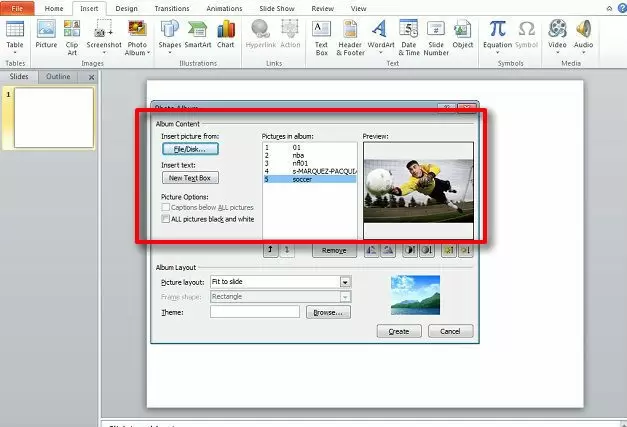Open the Shapes dropdown in ribbon
Screen dimensions: 627x427
169,35
